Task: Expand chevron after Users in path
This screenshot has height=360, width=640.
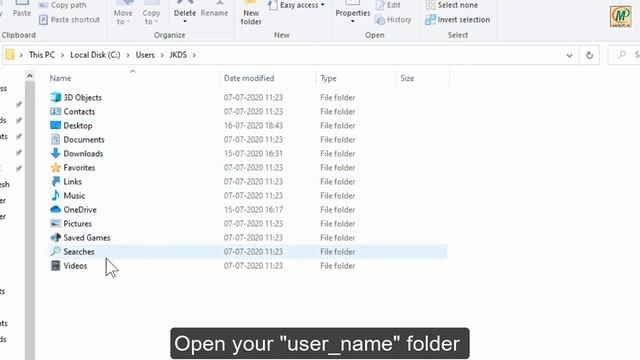Action: coord(162,55)
